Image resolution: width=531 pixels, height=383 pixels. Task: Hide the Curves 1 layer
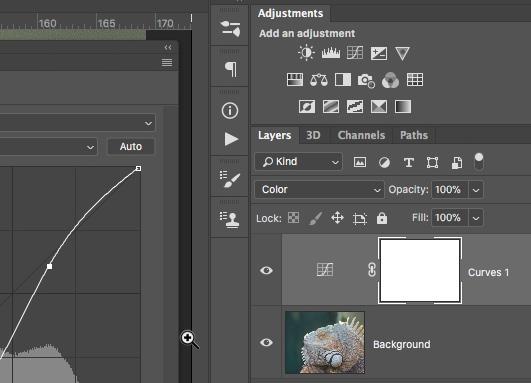coord(266,270)
